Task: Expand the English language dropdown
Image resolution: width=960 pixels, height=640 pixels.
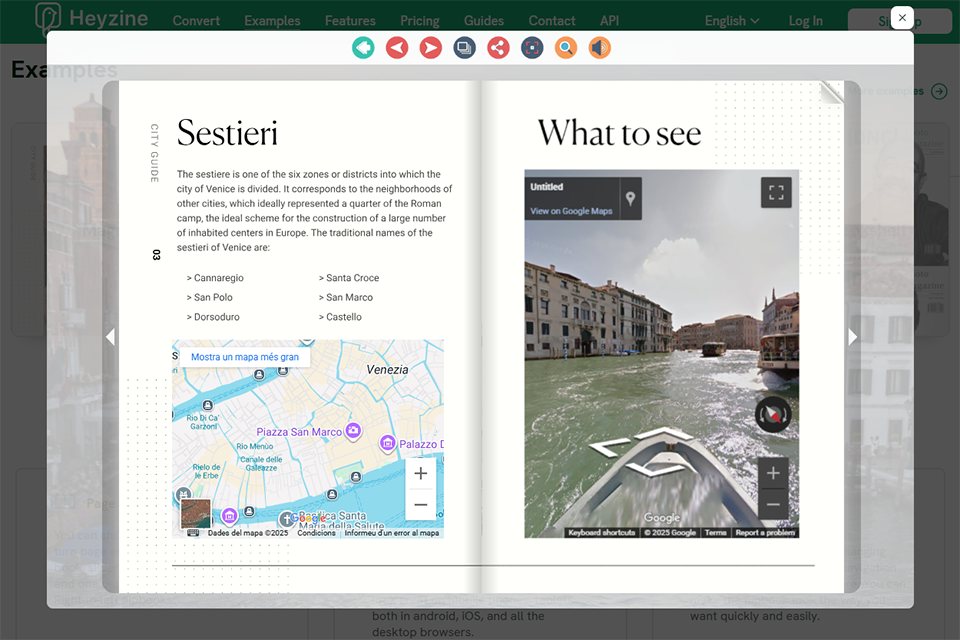Action: click(732, 21)
